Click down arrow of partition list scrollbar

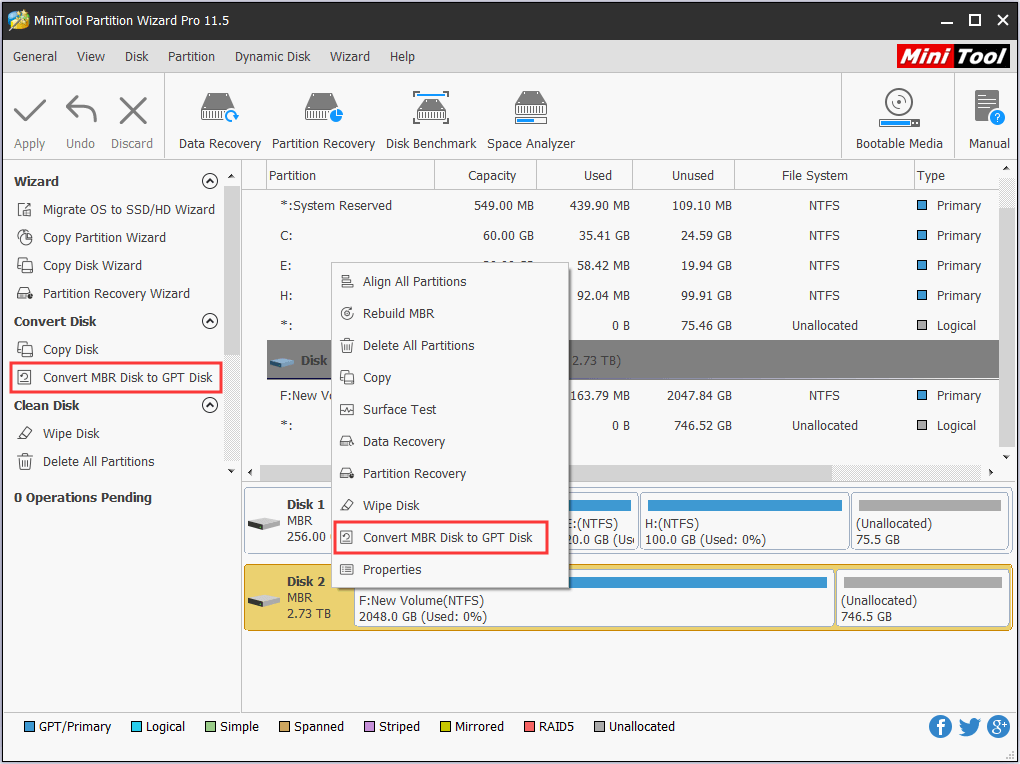pyautogui.click(x=1006, y=457)
